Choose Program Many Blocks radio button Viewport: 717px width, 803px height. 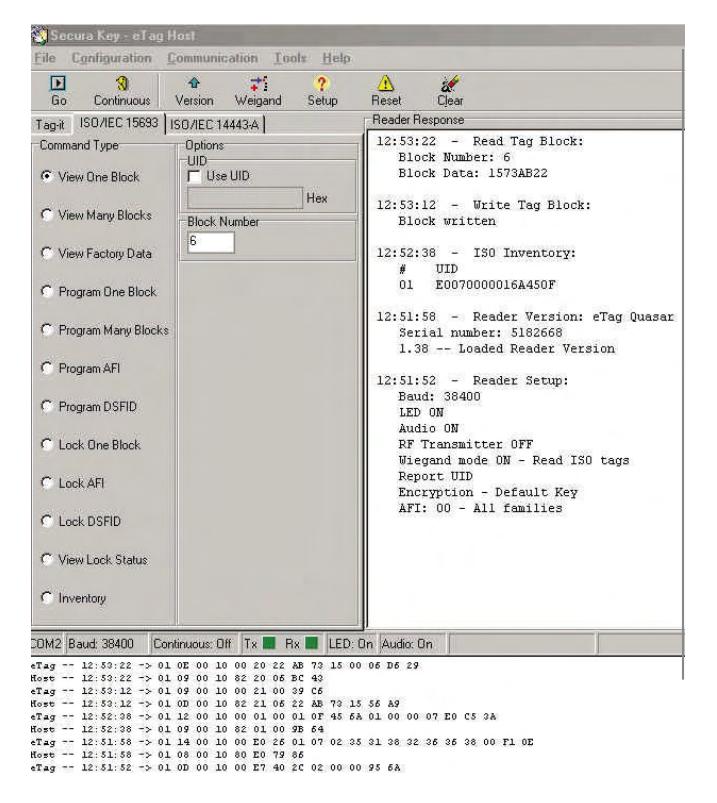47,330
